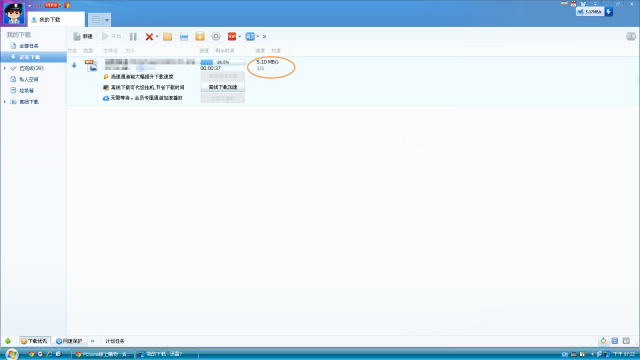Click the 我的下载 taskbar window button
640x360 pixels.
167,354
